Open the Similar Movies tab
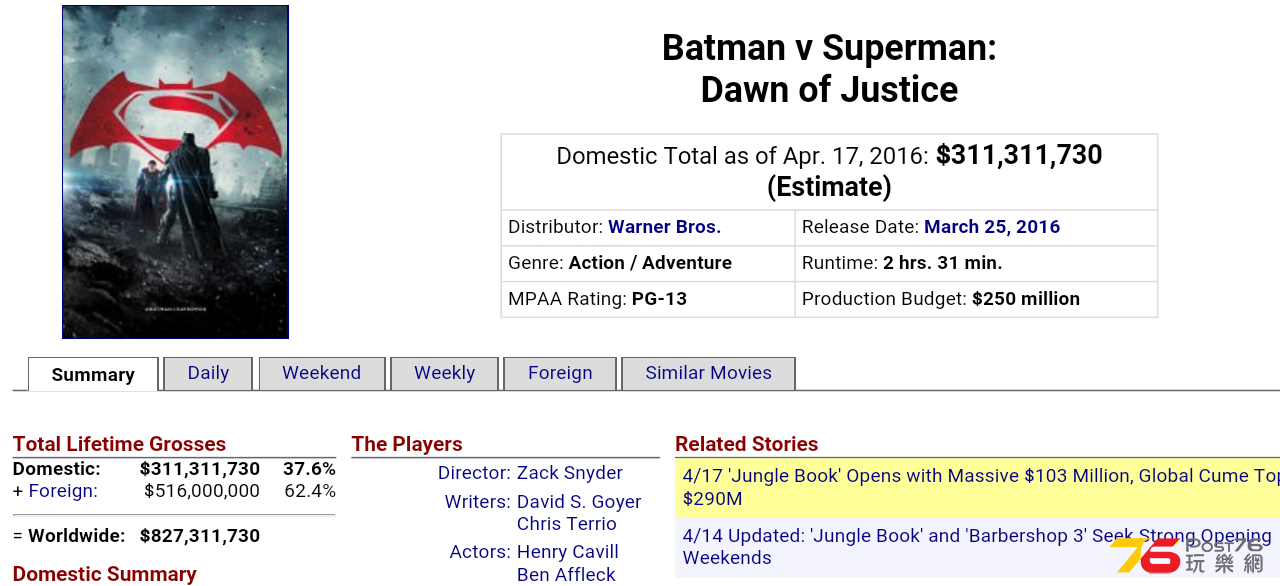1280x586 pixels. tap(708, 373)
